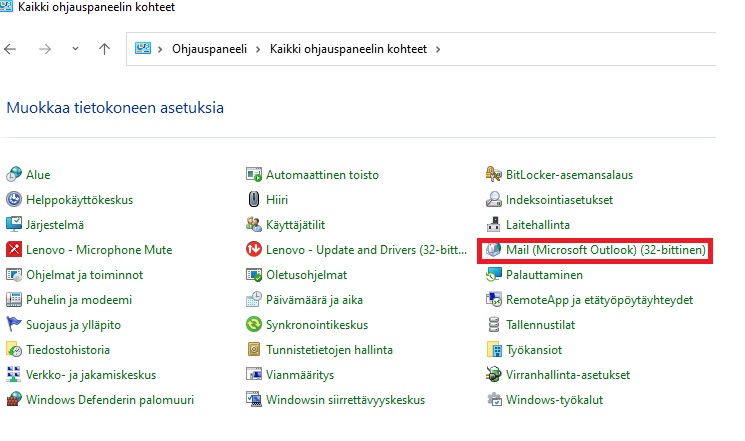Screen dimensions: 745x441
Task: Open the Tiedostohistoria link
Action: [68, 350]
